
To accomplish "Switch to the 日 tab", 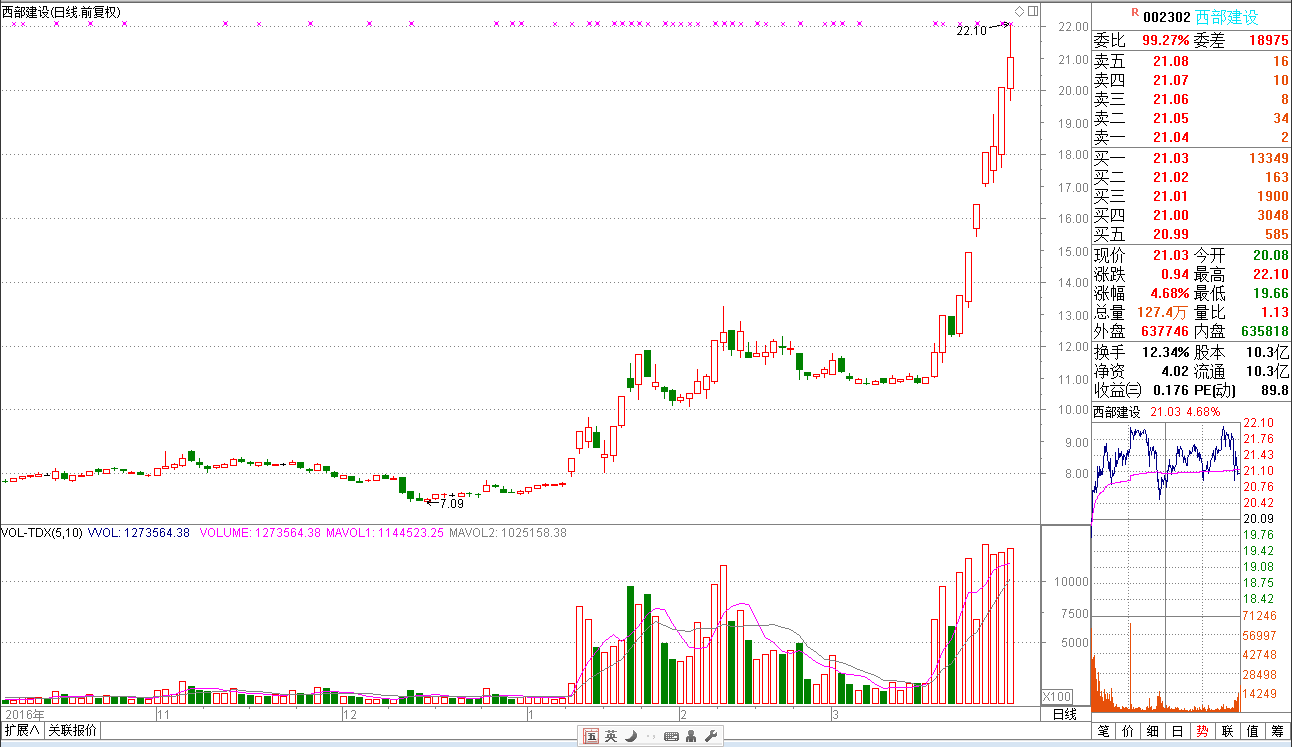I will pyautogui.click(x=1178, y=732).
